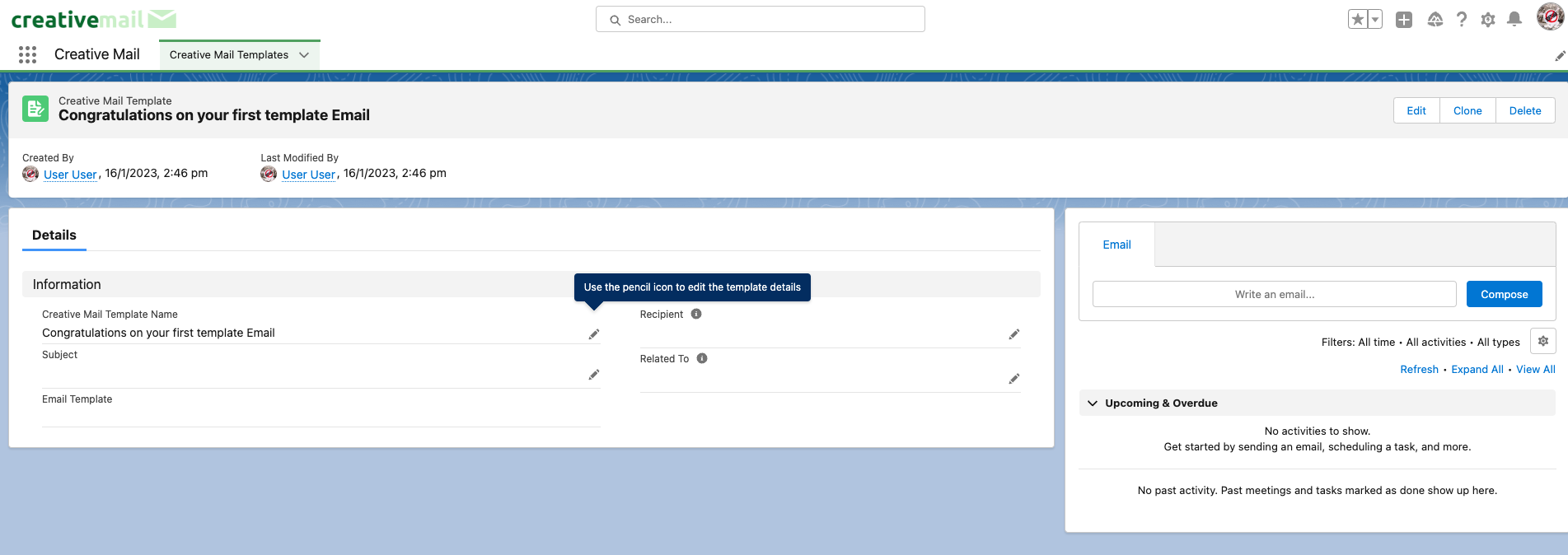Click the Template Name value text
Image resolution: width=1568 pixels, height=555 pixels.
tap(158, 333)
